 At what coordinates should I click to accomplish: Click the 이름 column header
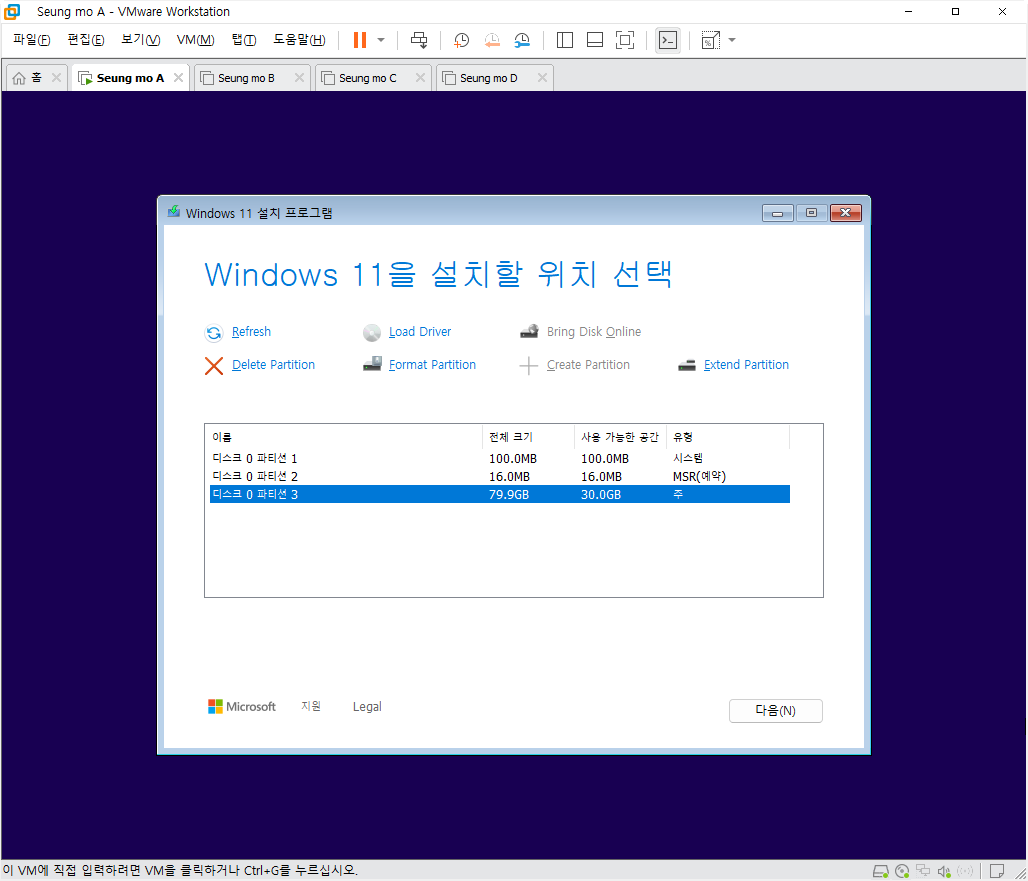(x=346, y=437)
